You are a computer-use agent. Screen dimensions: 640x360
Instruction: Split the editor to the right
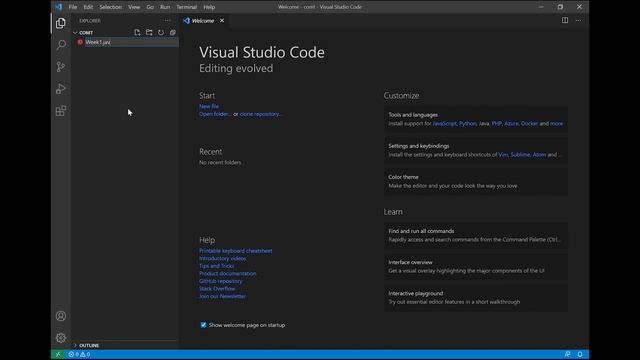coord(565,20)
